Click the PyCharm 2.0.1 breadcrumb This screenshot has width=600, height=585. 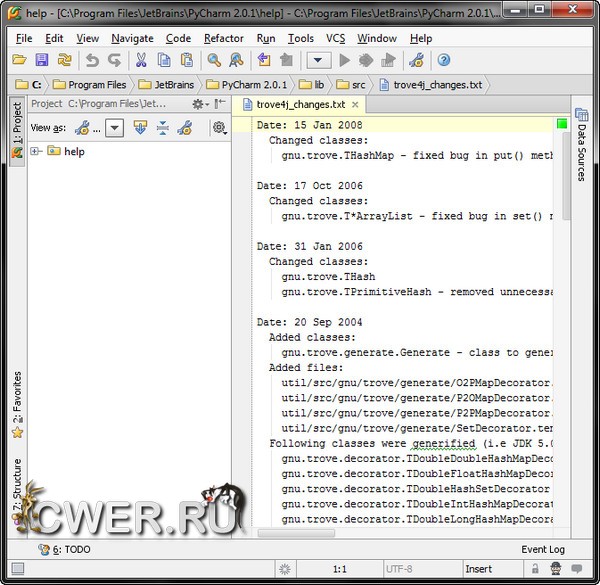(246, 85)
